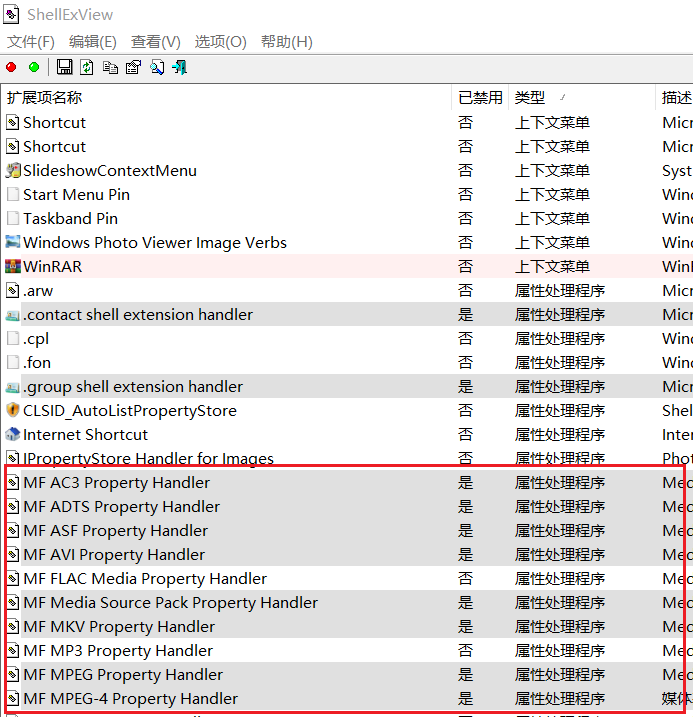This screenshot has height=717, width=693.
Task: Click the green enable selected items icon
Action: (34, 67)
